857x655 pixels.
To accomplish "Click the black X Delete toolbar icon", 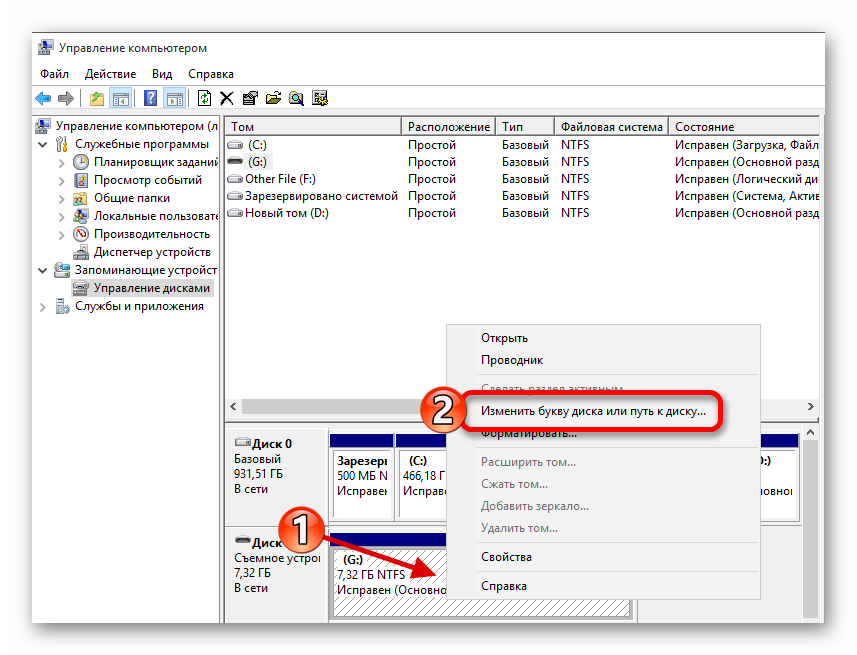I will [227, 98].
